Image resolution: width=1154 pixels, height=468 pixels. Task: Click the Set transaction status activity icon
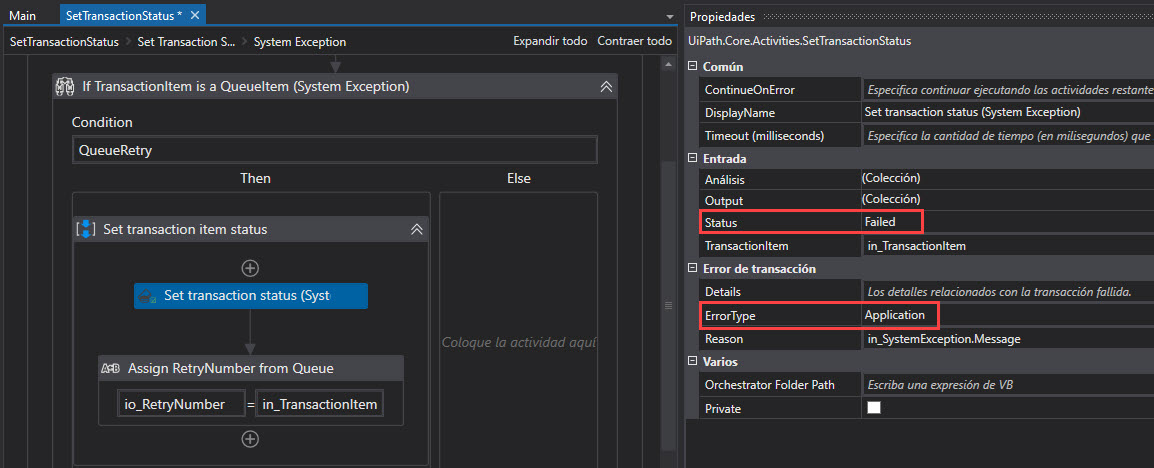(x=148, y=297)
